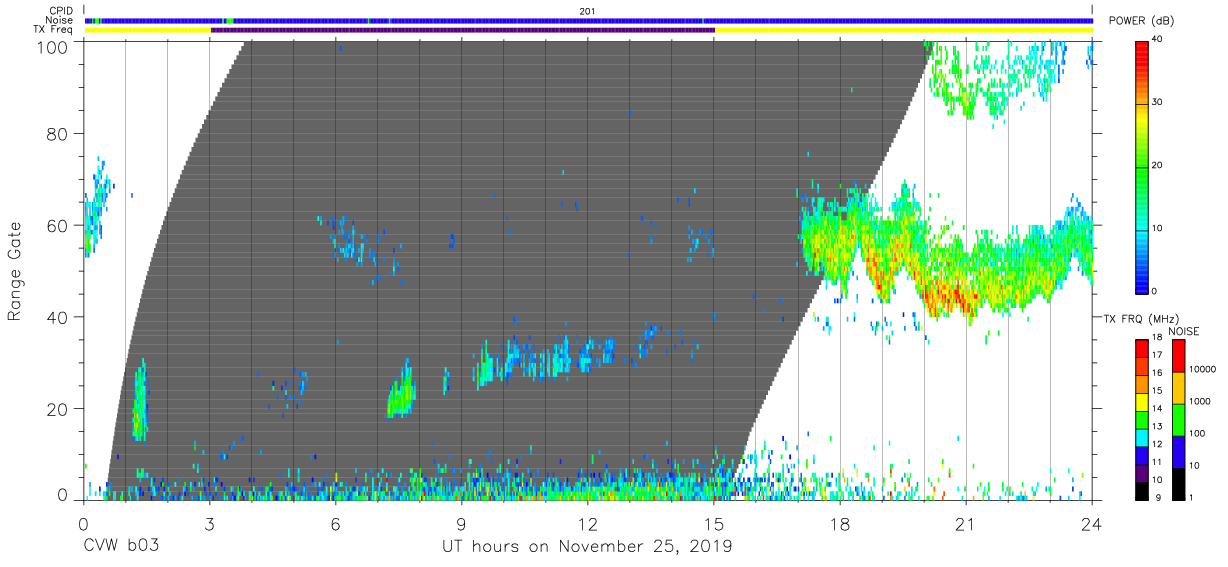Click the x-axis tick label '9'
The image size is (1228, 567).
462,523
